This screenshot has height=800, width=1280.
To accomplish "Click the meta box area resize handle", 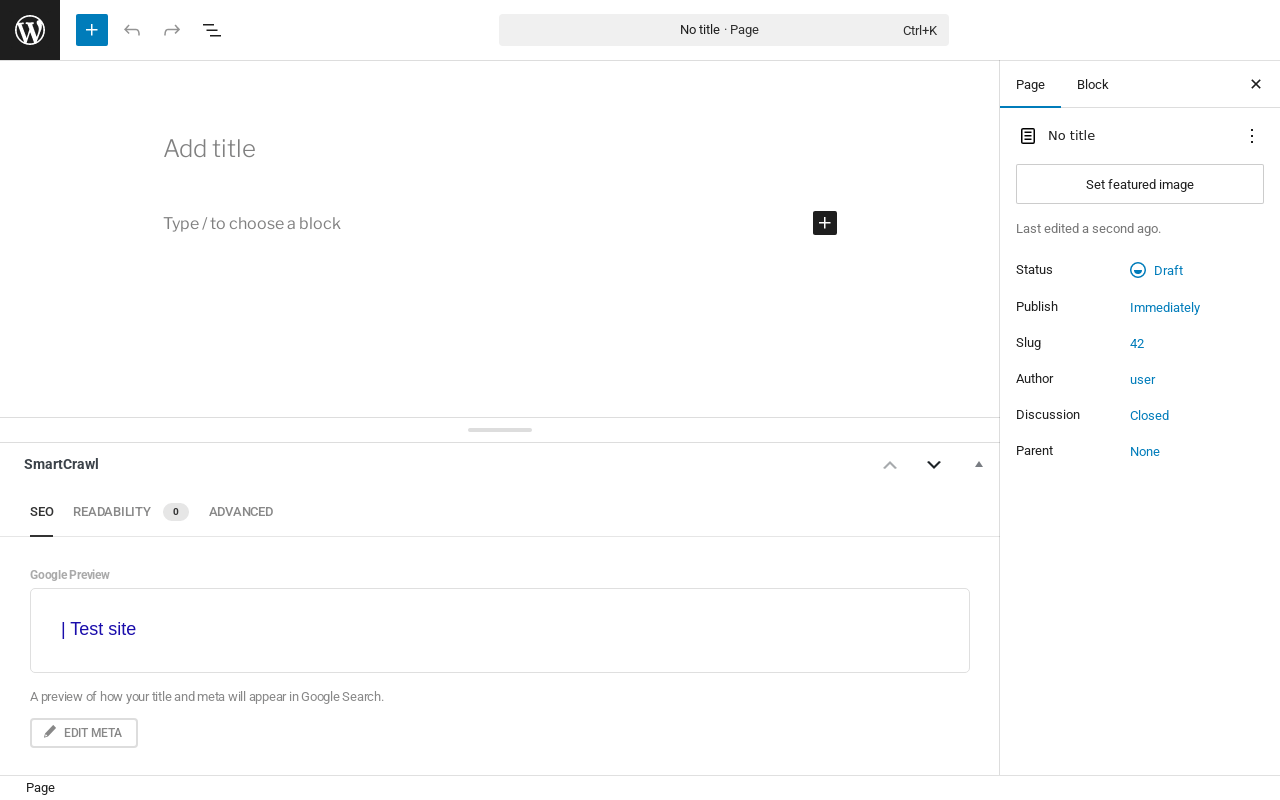I will click(x=500, y=430).
